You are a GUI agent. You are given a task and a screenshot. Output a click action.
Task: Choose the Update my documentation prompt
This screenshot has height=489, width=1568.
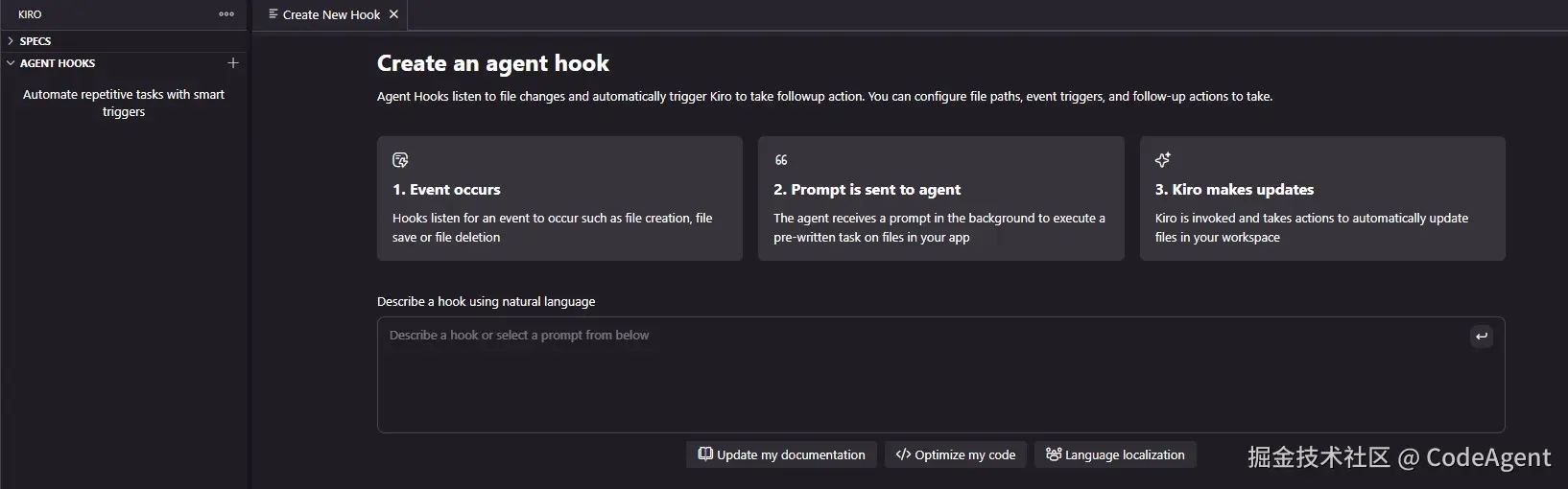click(x=781, y=454)
